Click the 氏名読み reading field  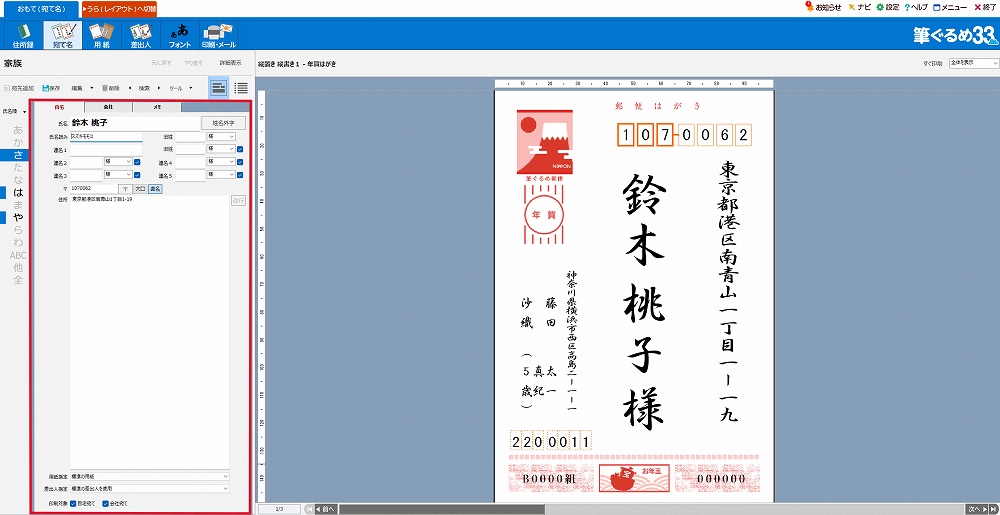pos(106,136)
